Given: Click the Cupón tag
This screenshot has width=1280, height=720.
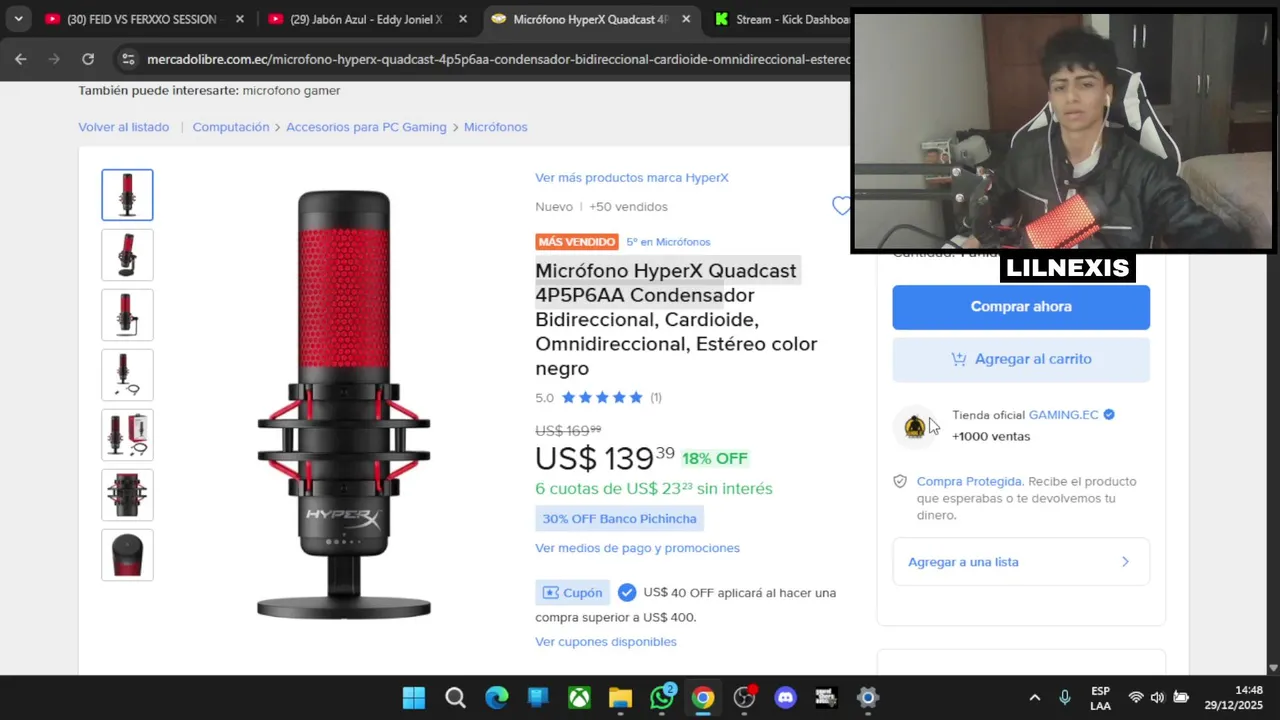Looking at the screenshot, I should click(x=572, y=593).
